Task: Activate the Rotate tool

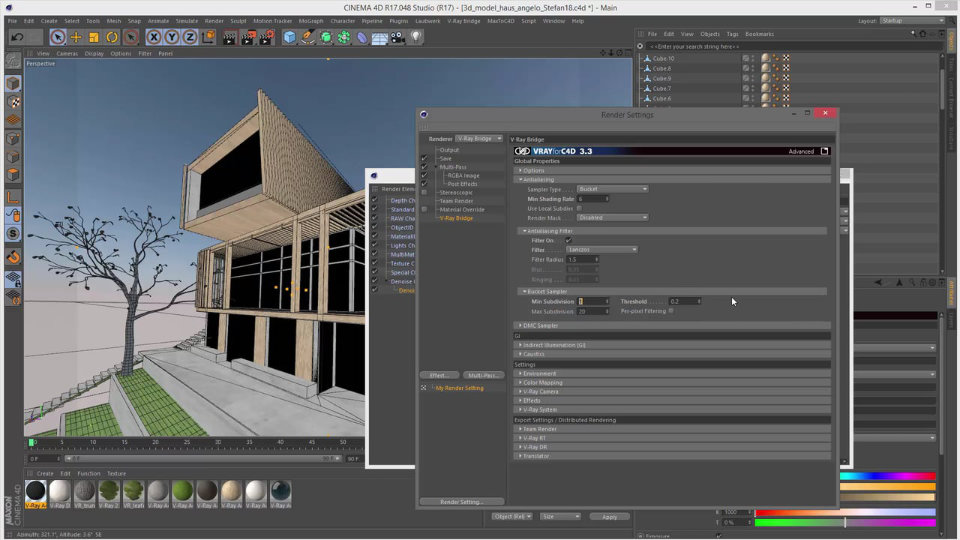Action: (x=112, y=37)
